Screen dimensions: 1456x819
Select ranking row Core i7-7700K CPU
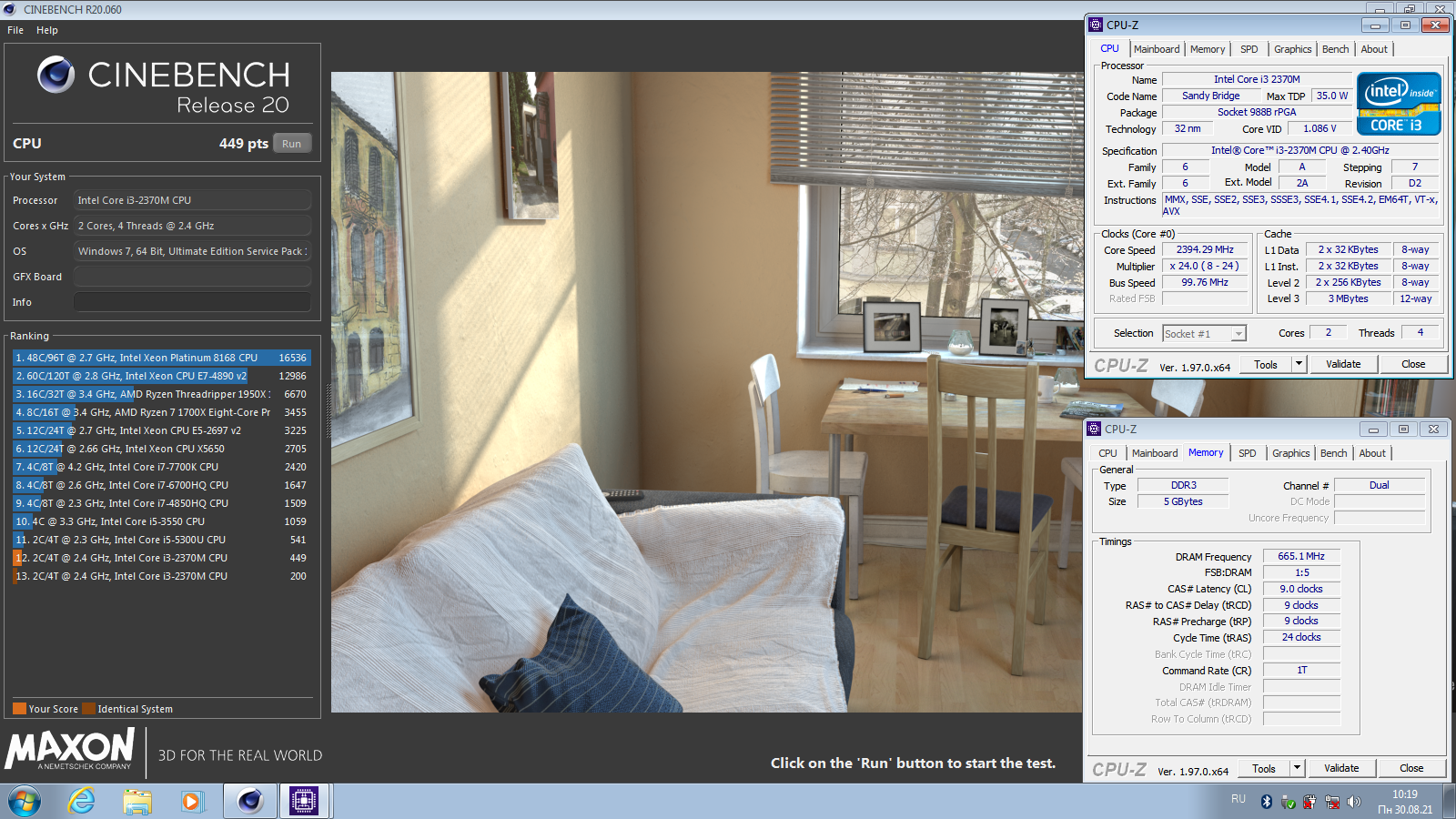(161, 467)
